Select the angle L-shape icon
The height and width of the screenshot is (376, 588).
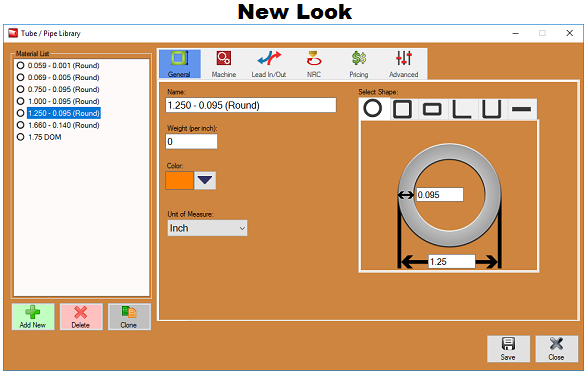click(x=462, y=109)
